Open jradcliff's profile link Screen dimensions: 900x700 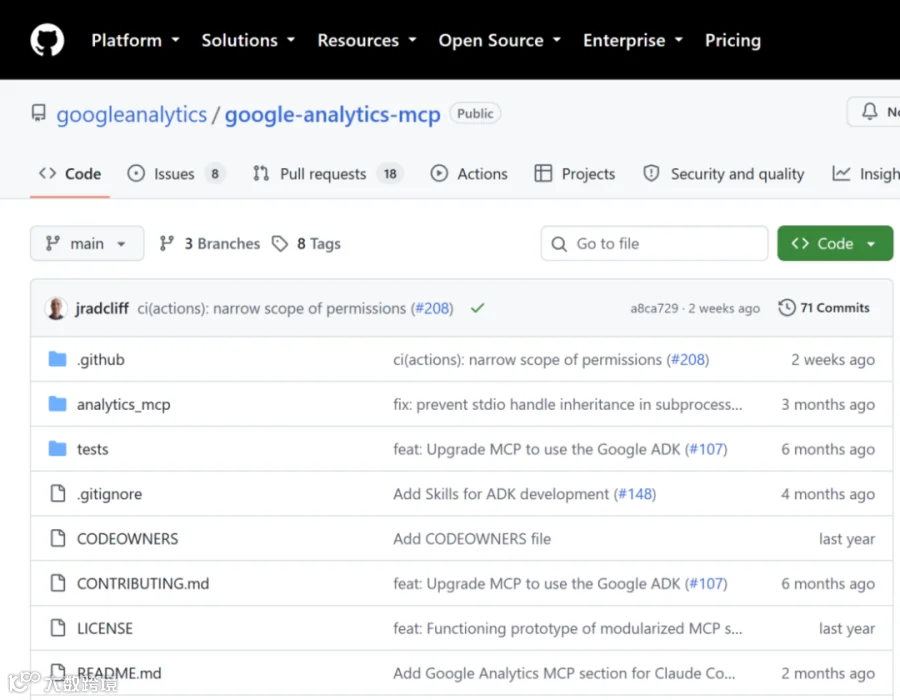(x=102, y=309)
